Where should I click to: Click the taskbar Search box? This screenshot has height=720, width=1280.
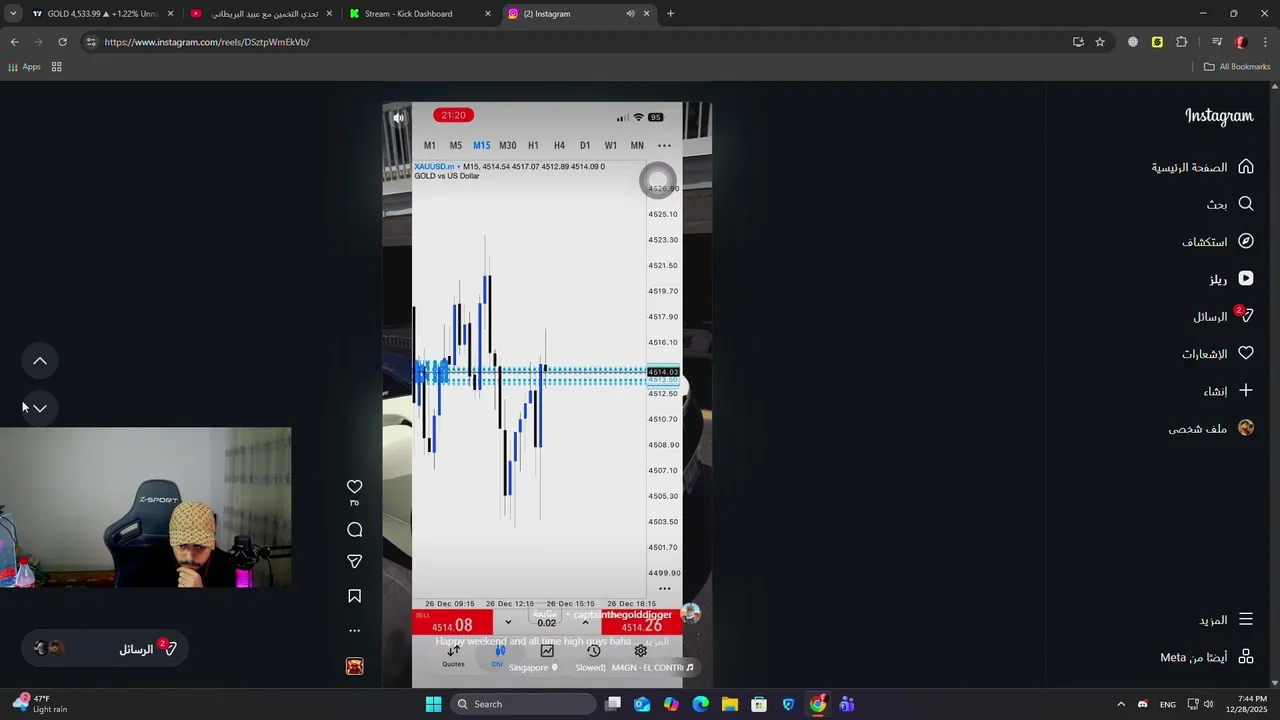pos(521,704)
